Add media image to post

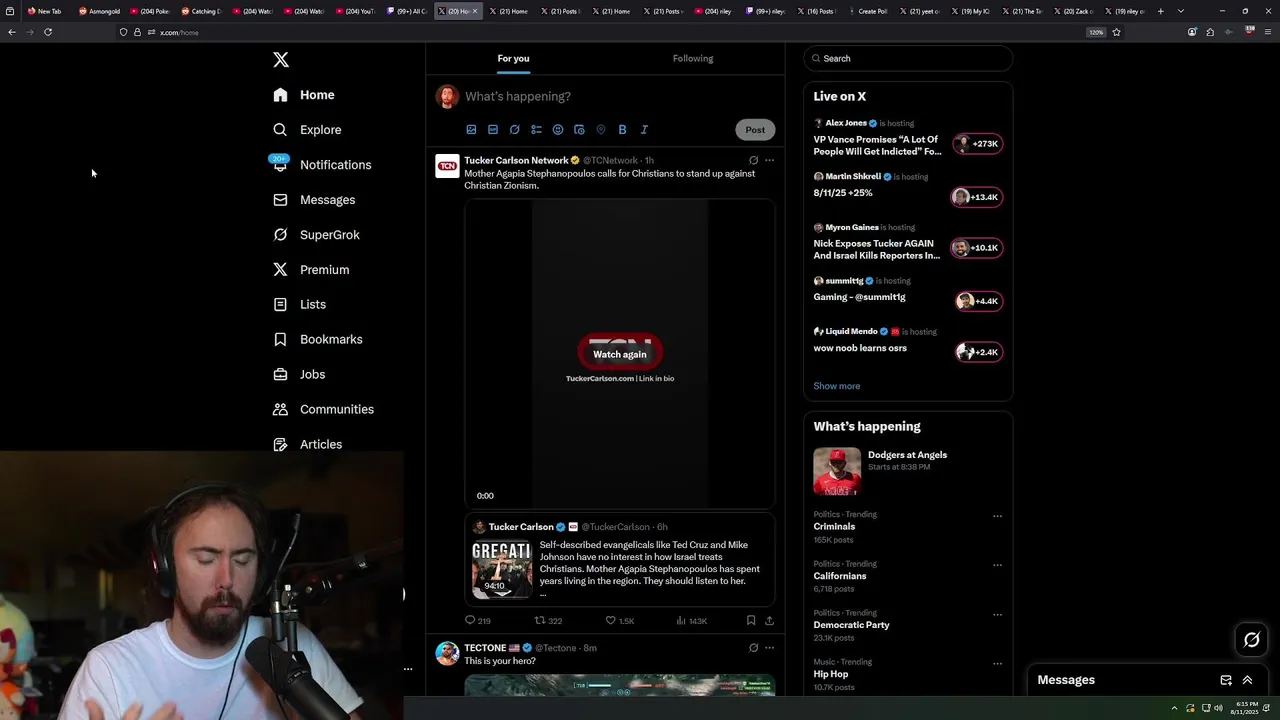(x=471, y=129)
